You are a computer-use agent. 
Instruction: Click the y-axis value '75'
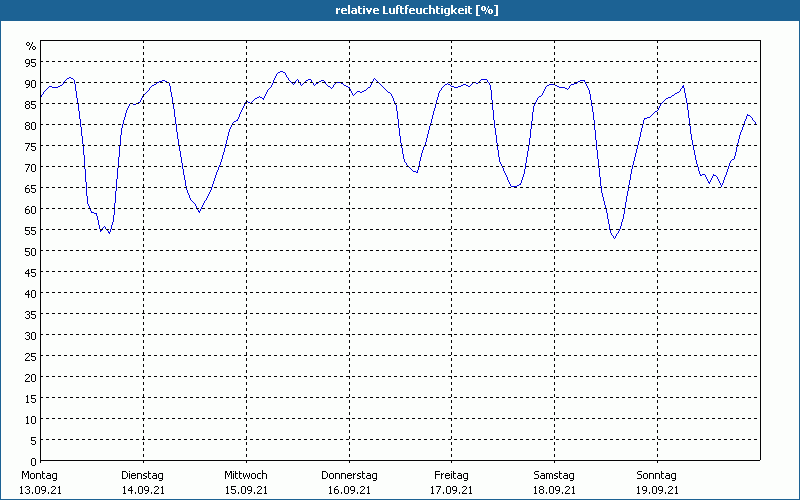point(31,146)
